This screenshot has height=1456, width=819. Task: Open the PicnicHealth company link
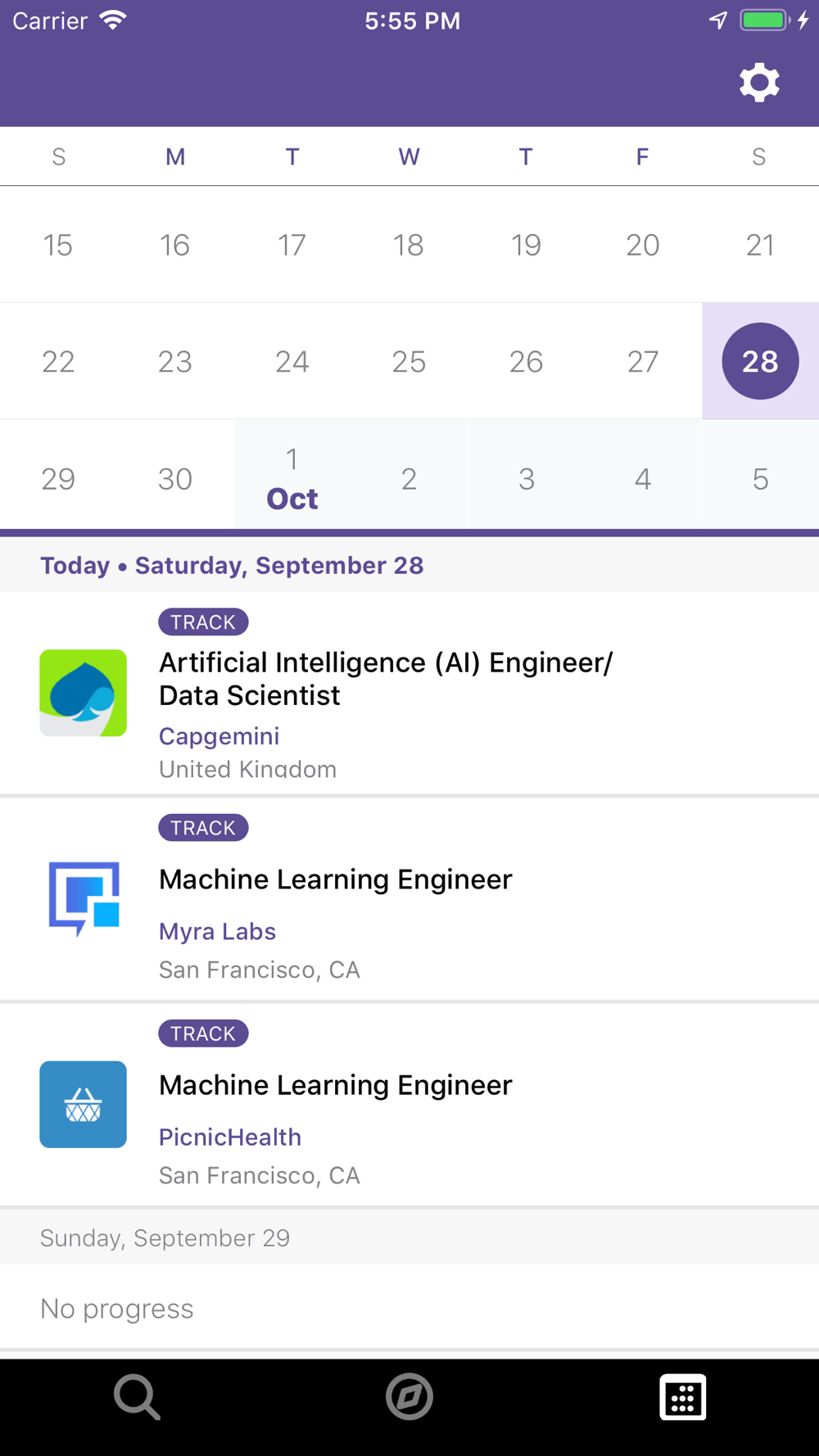pyautogui.click(x=230, y=1137)
